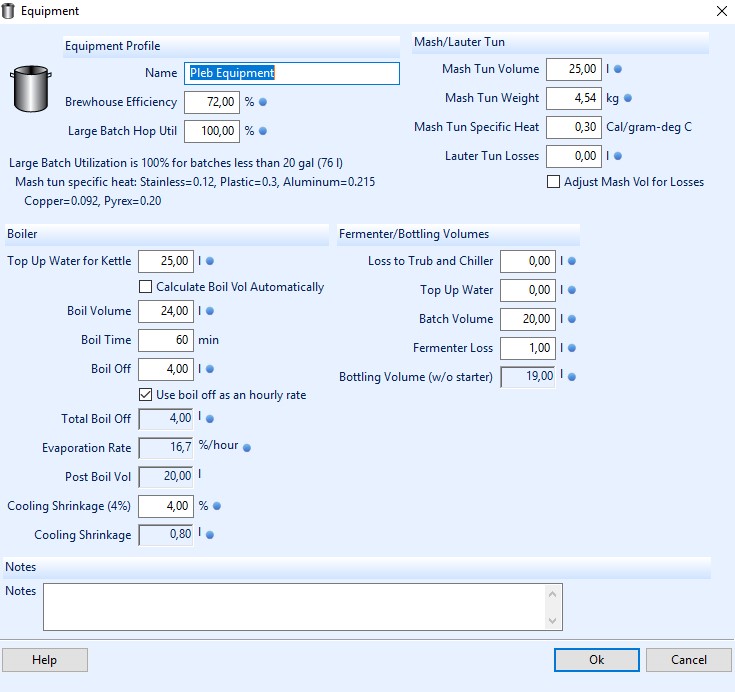Viewport: 735px width, 692px height.
Task: Close the Equipment window
Action: point(722,11)
